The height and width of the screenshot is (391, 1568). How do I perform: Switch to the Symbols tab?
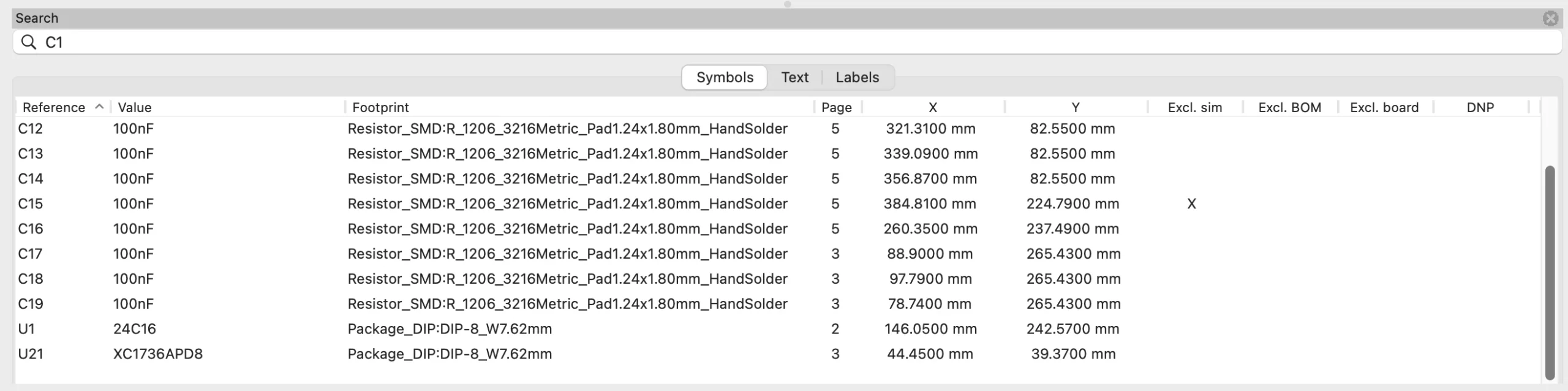(725, 77)
